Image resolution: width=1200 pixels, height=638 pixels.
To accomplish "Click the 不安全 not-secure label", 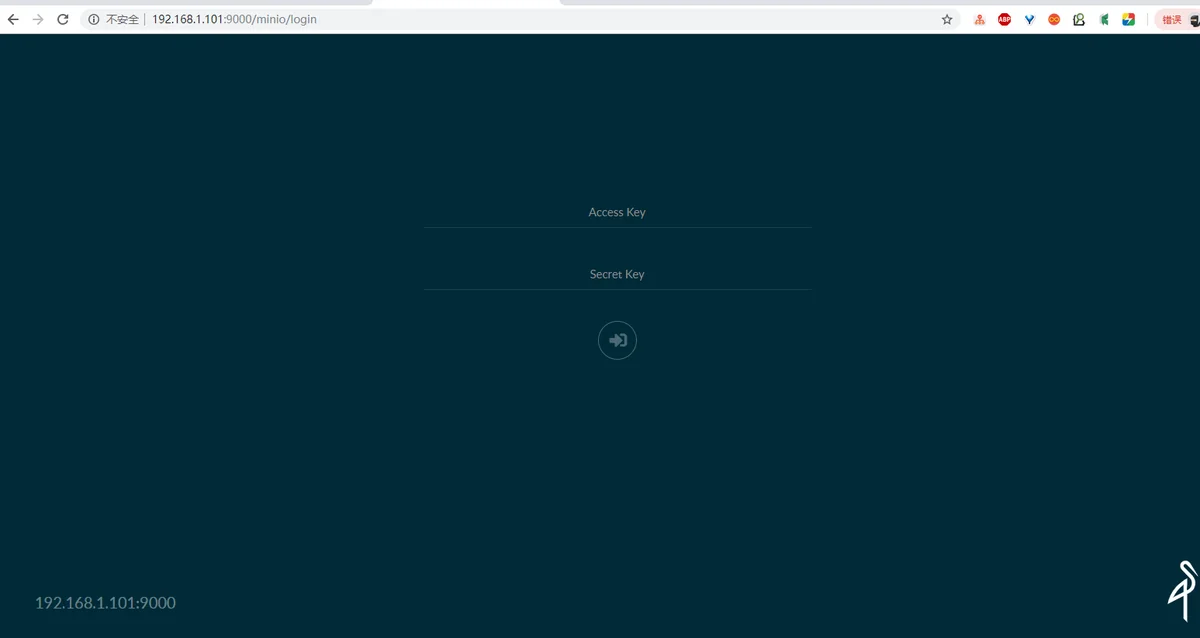I will [122, 19].
